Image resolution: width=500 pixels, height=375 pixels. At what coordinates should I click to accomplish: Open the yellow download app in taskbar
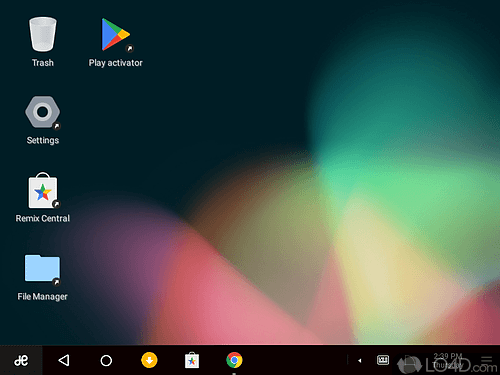pos(149,360)
